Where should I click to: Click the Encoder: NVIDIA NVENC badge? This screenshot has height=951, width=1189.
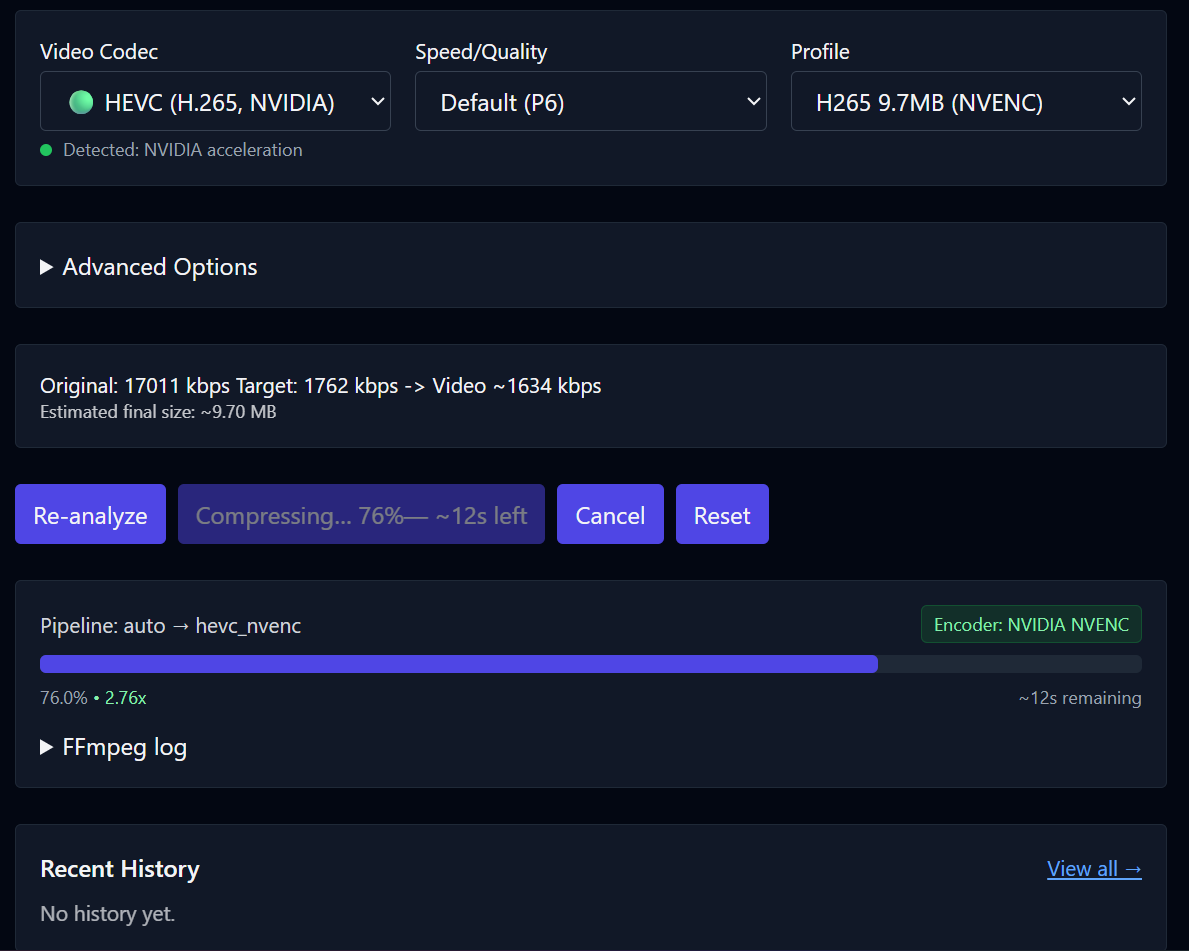point(1031,623)
